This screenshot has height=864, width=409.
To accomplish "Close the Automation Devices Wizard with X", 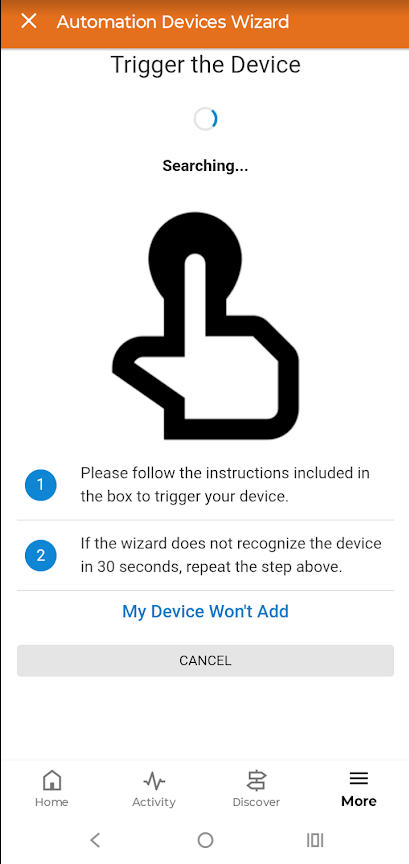I will [28, 21].
